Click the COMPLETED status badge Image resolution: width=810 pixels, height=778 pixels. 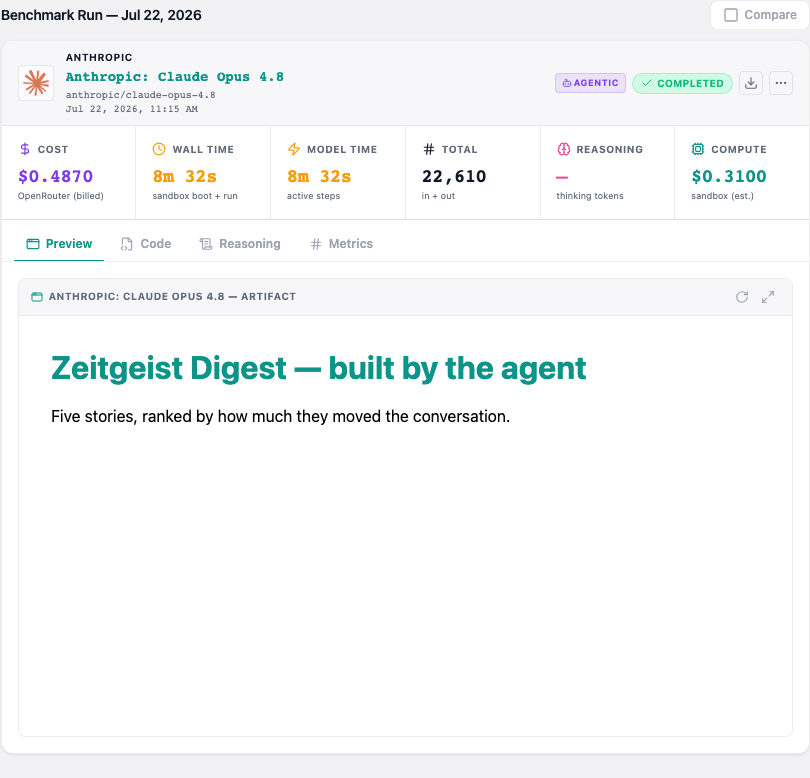pos(682,83)
